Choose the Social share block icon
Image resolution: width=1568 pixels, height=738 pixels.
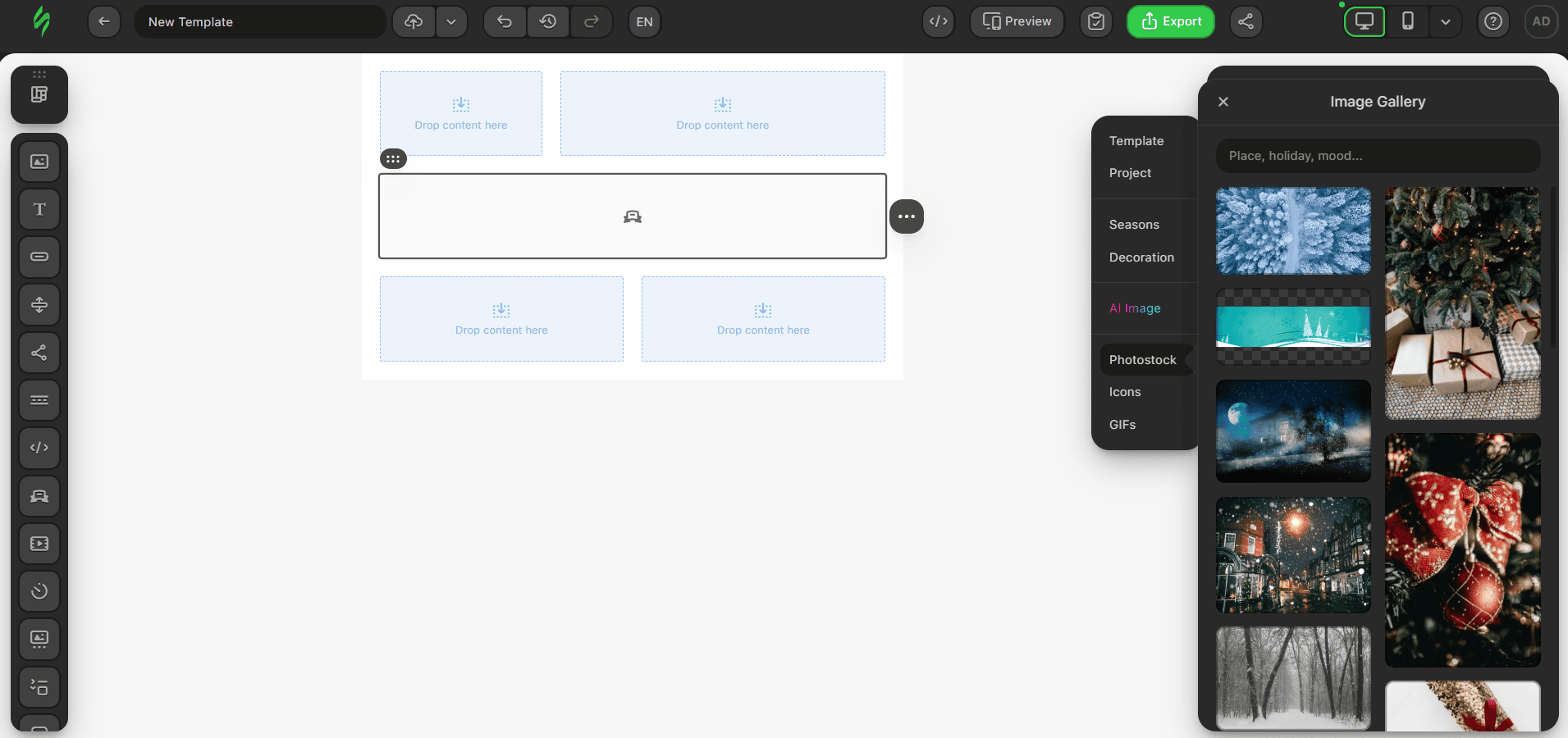pyautogui.click(x=39, y=353)
